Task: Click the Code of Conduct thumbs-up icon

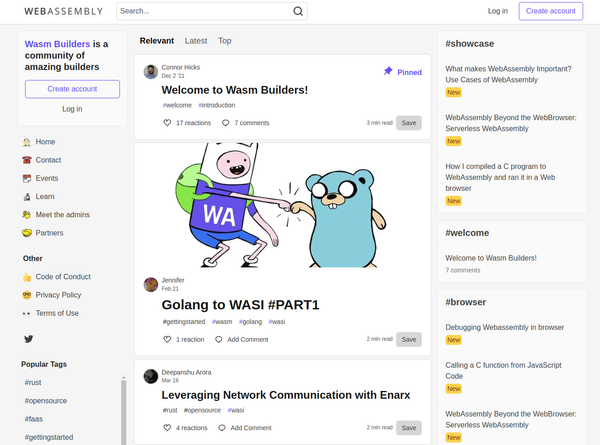Action: click(27, 277)
